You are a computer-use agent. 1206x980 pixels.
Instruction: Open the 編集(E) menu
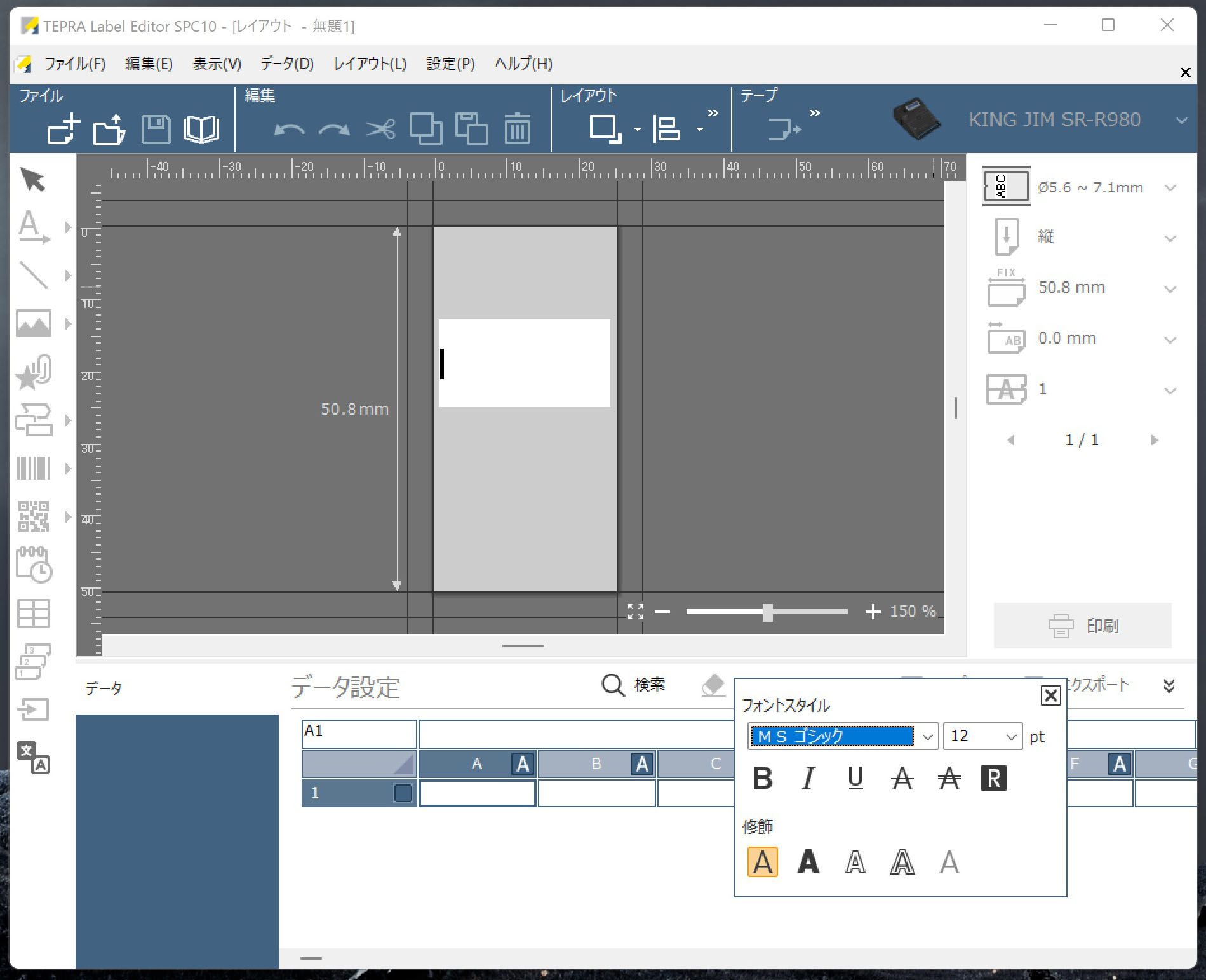click(x=149, y=64)
